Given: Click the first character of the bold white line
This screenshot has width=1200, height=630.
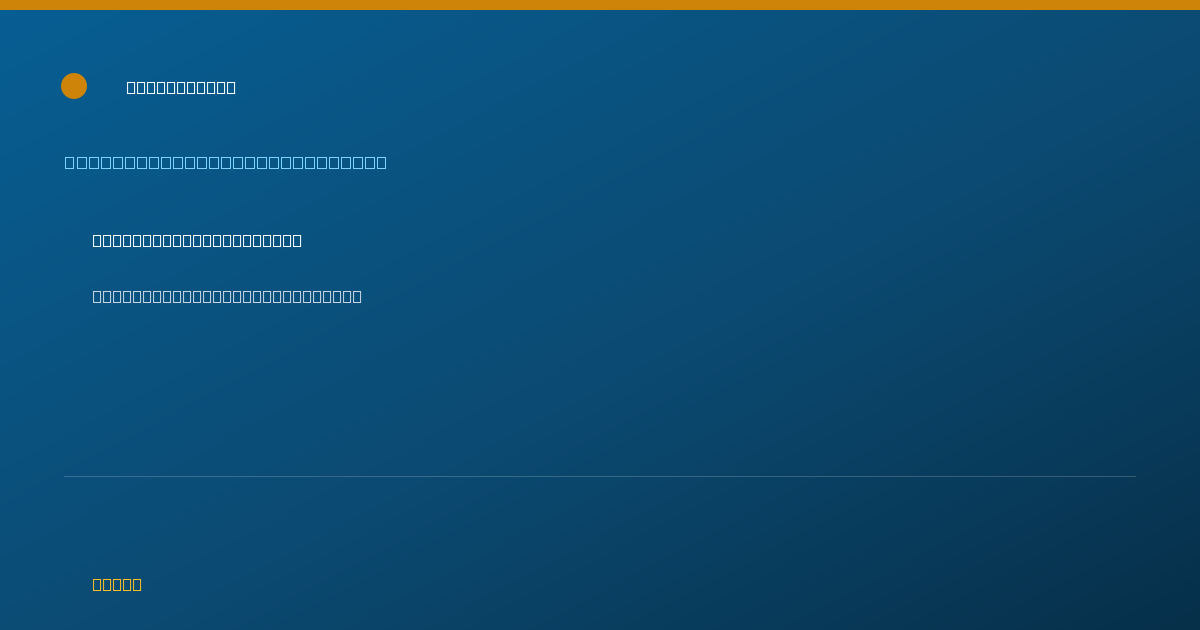Looking at the screenshot, I should pos(98,240).
